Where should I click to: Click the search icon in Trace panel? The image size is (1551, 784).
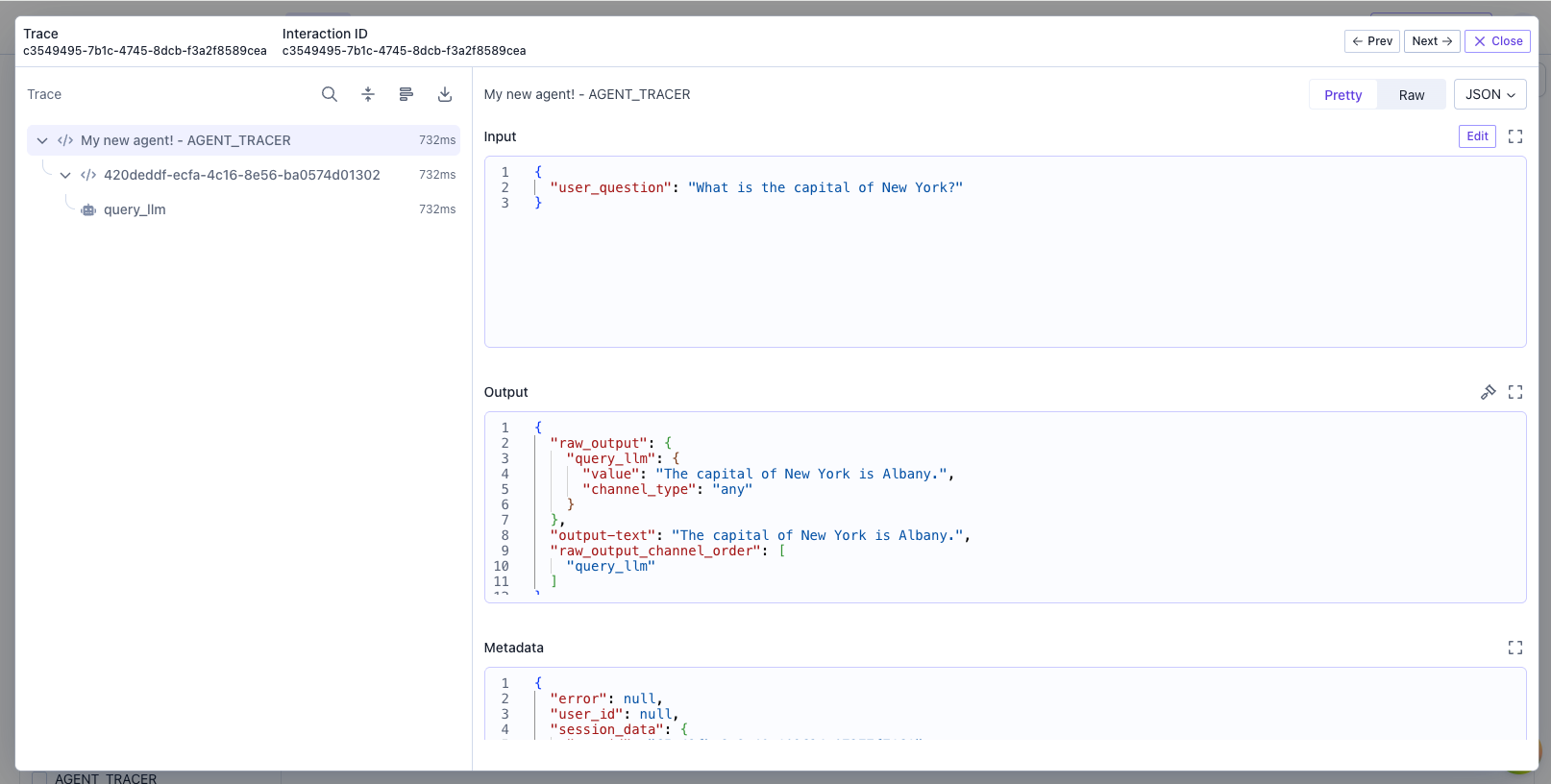(329, 94)
